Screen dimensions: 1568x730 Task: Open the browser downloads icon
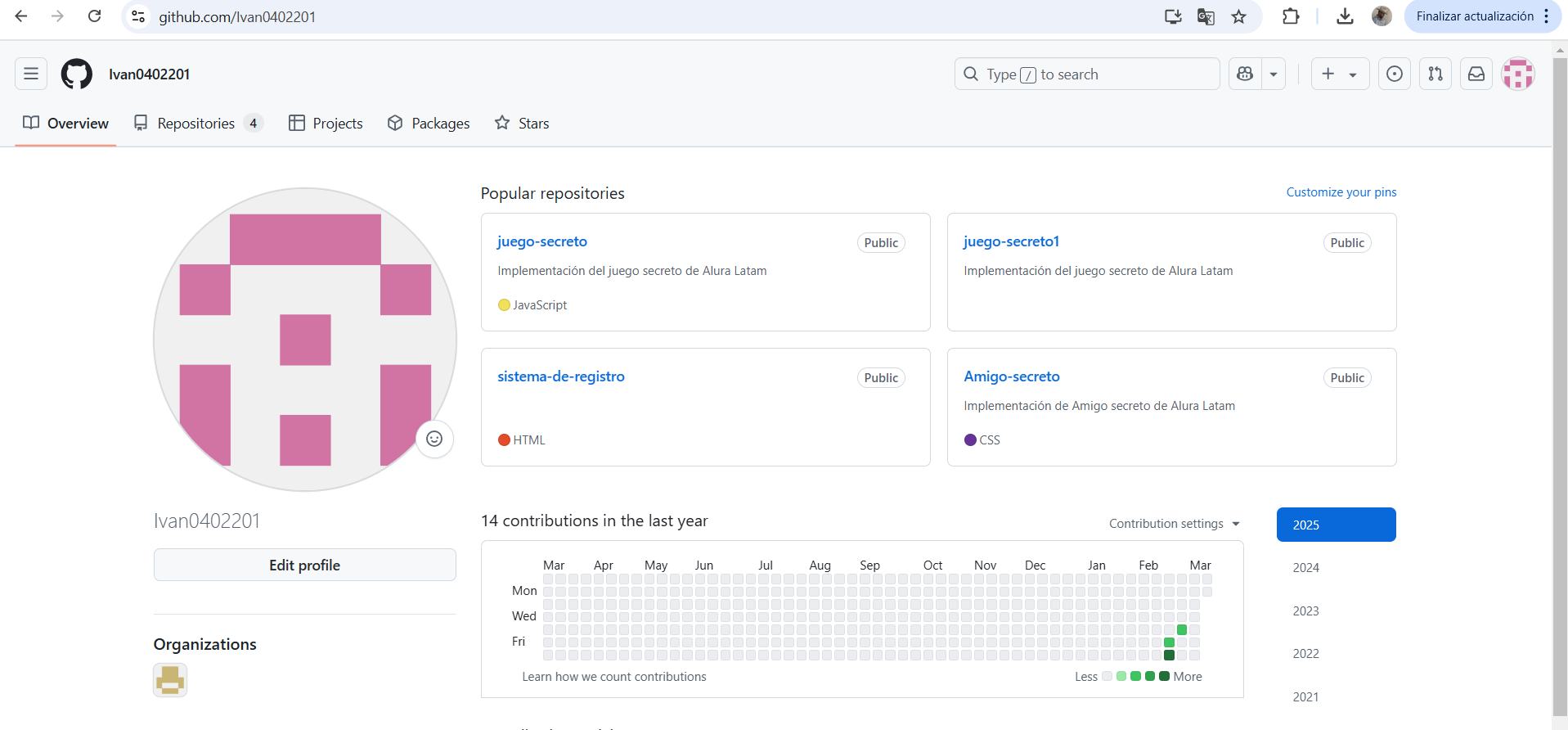[1345, 16]
